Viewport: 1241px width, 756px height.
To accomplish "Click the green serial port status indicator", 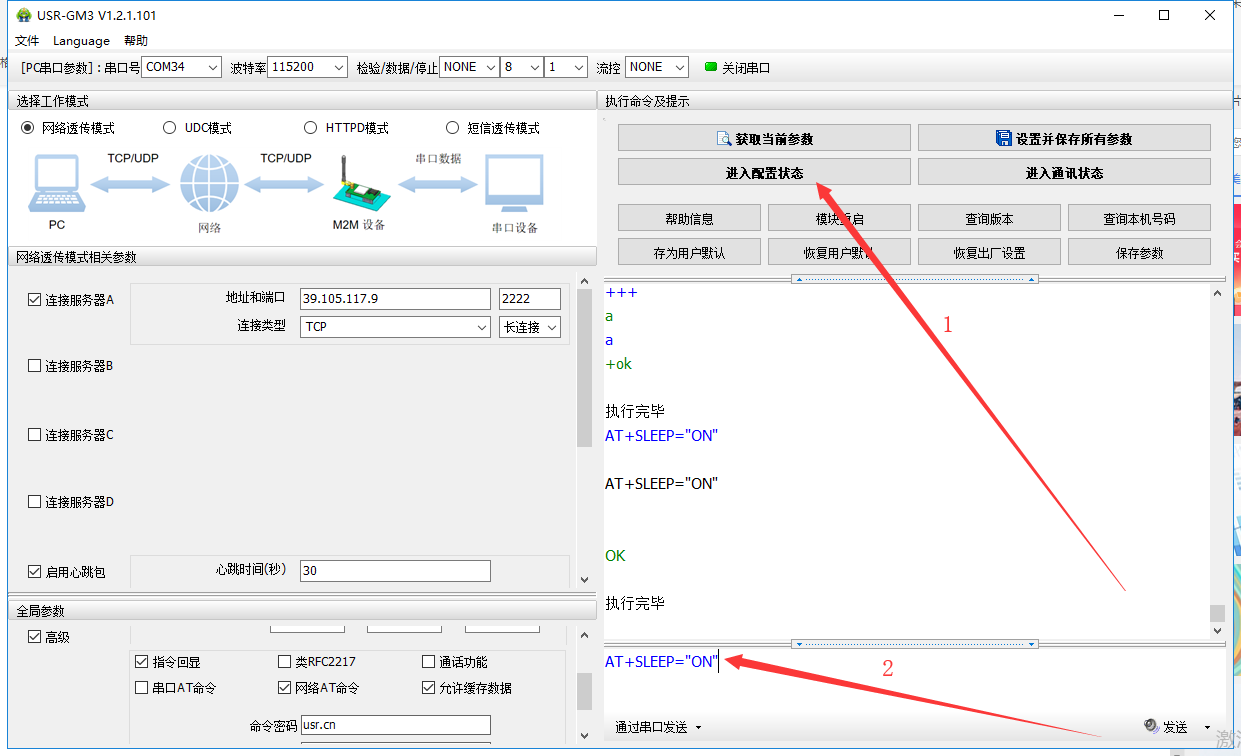I will pos(711,68).
